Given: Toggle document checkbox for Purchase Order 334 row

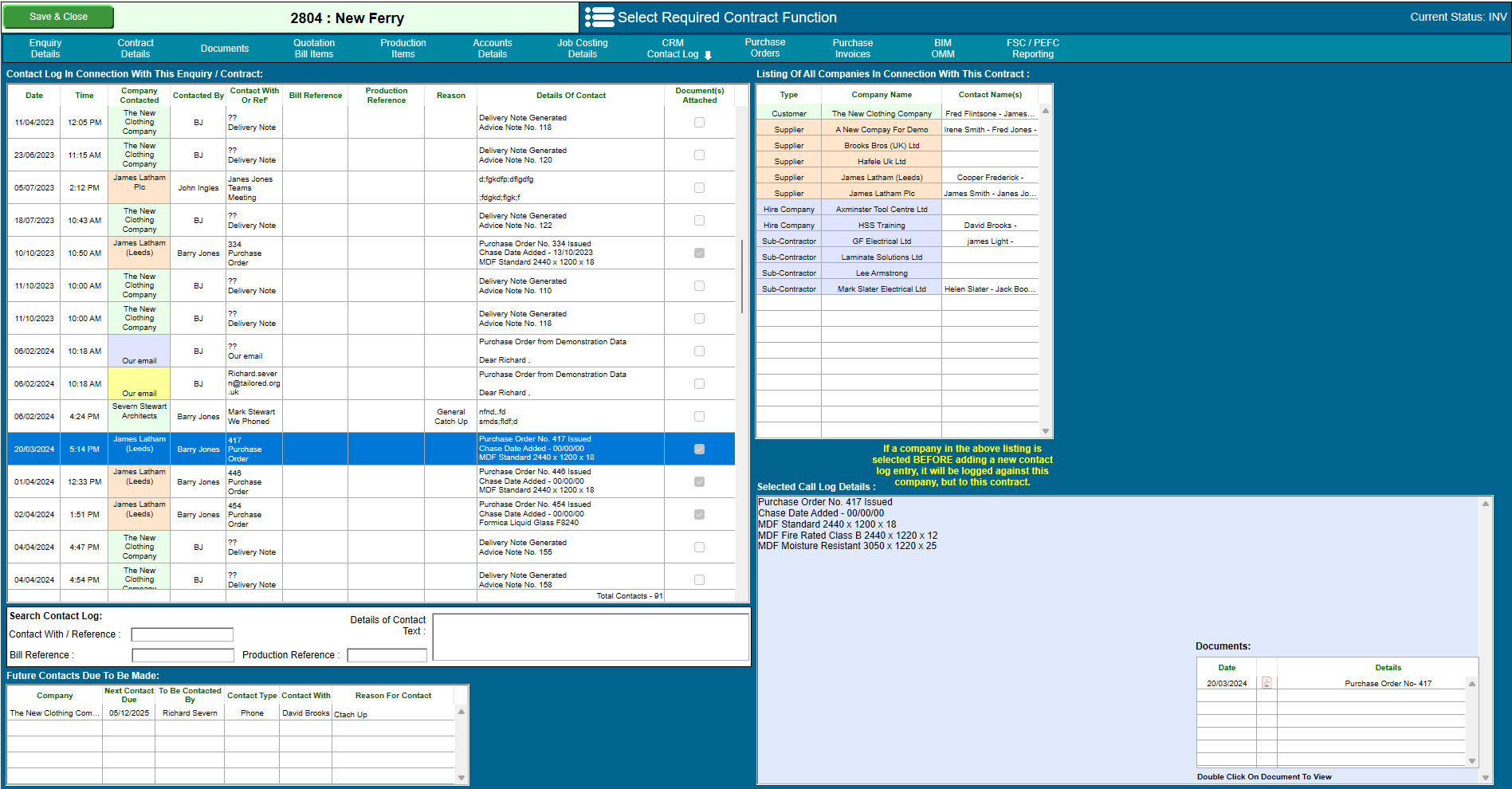Looking at the screenshot, I should click(699, 253).
